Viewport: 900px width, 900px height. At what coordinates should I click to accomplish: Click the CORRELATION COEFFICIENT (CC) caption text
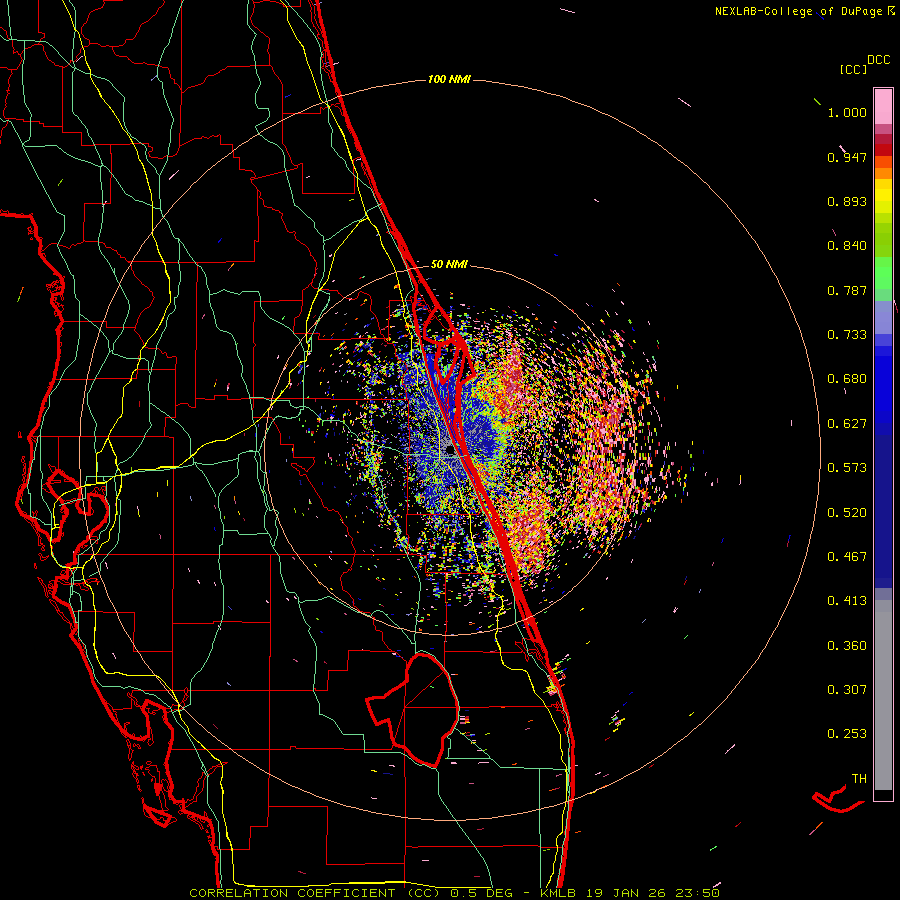coord(315,893)
